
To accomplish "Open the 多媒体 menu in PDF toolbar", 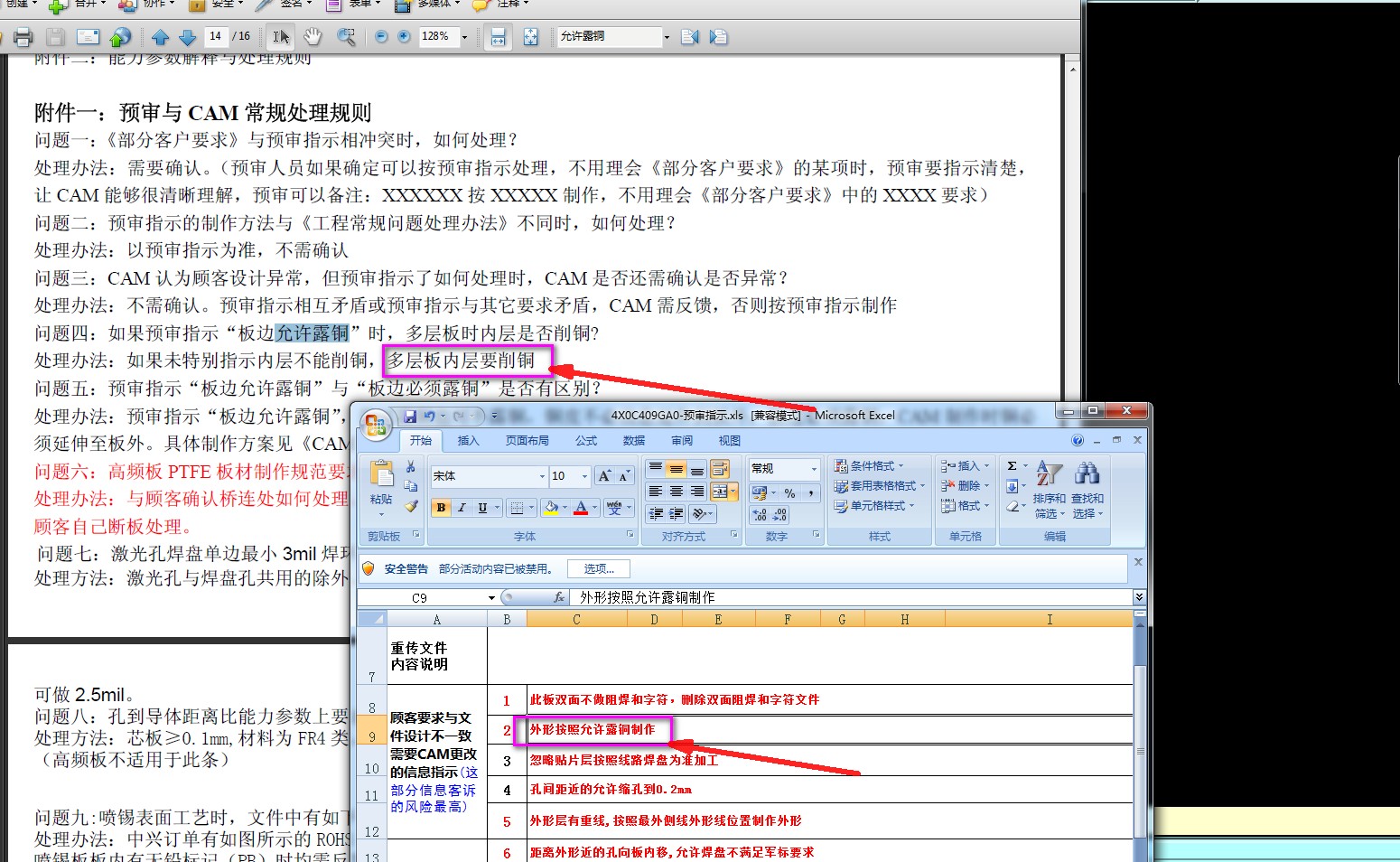I will pos(426,5).
